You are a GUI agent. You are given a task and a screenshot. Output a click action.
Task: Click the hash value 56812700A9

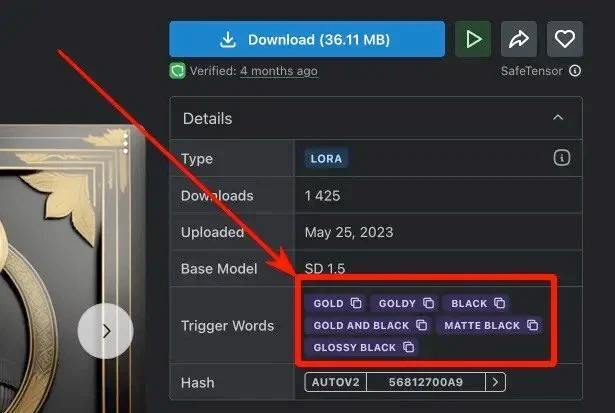pyautogui.click(x=426, y=382)
